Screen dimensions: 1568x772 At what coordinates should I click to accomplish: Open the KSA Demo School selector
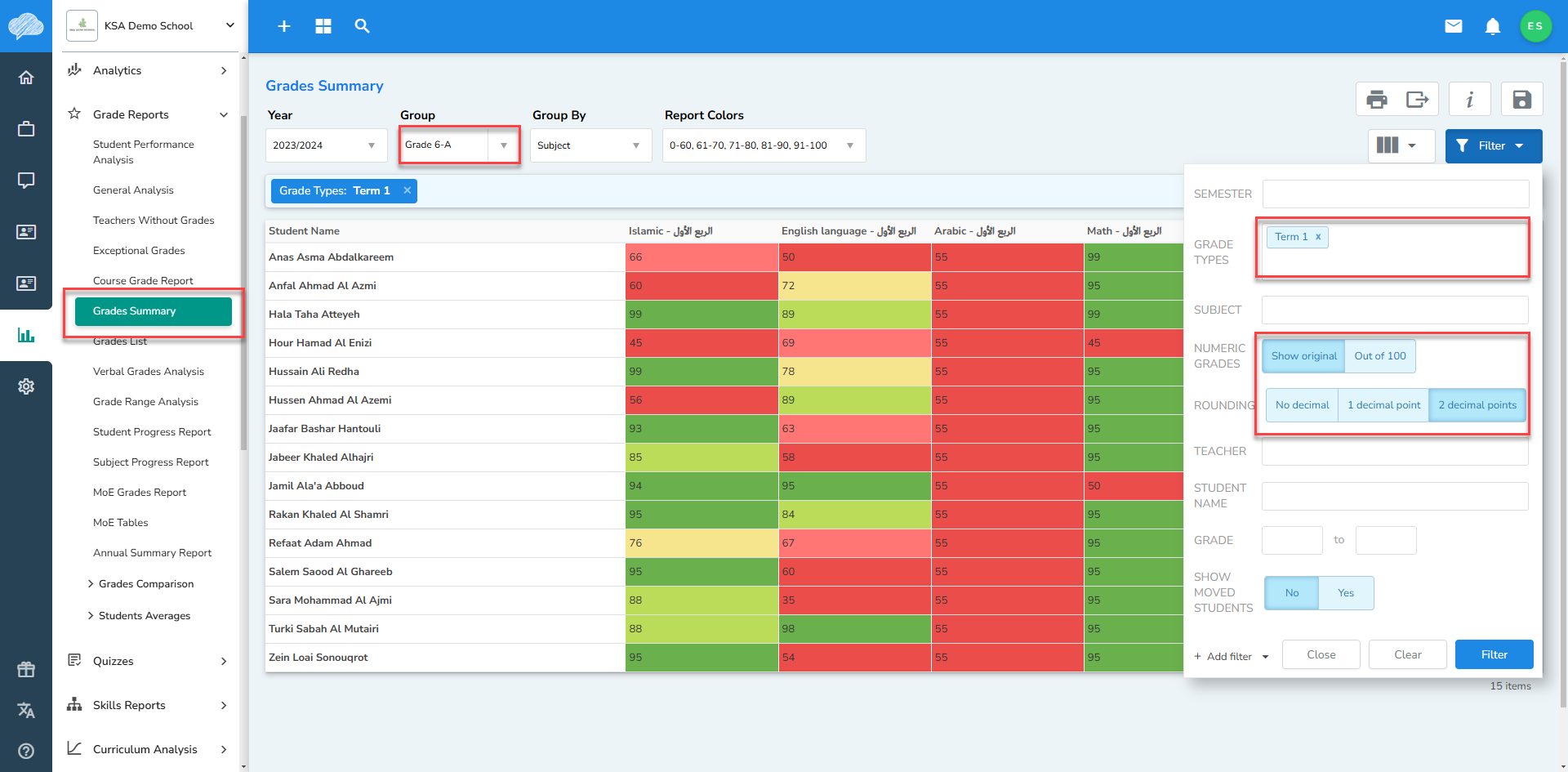150,26
